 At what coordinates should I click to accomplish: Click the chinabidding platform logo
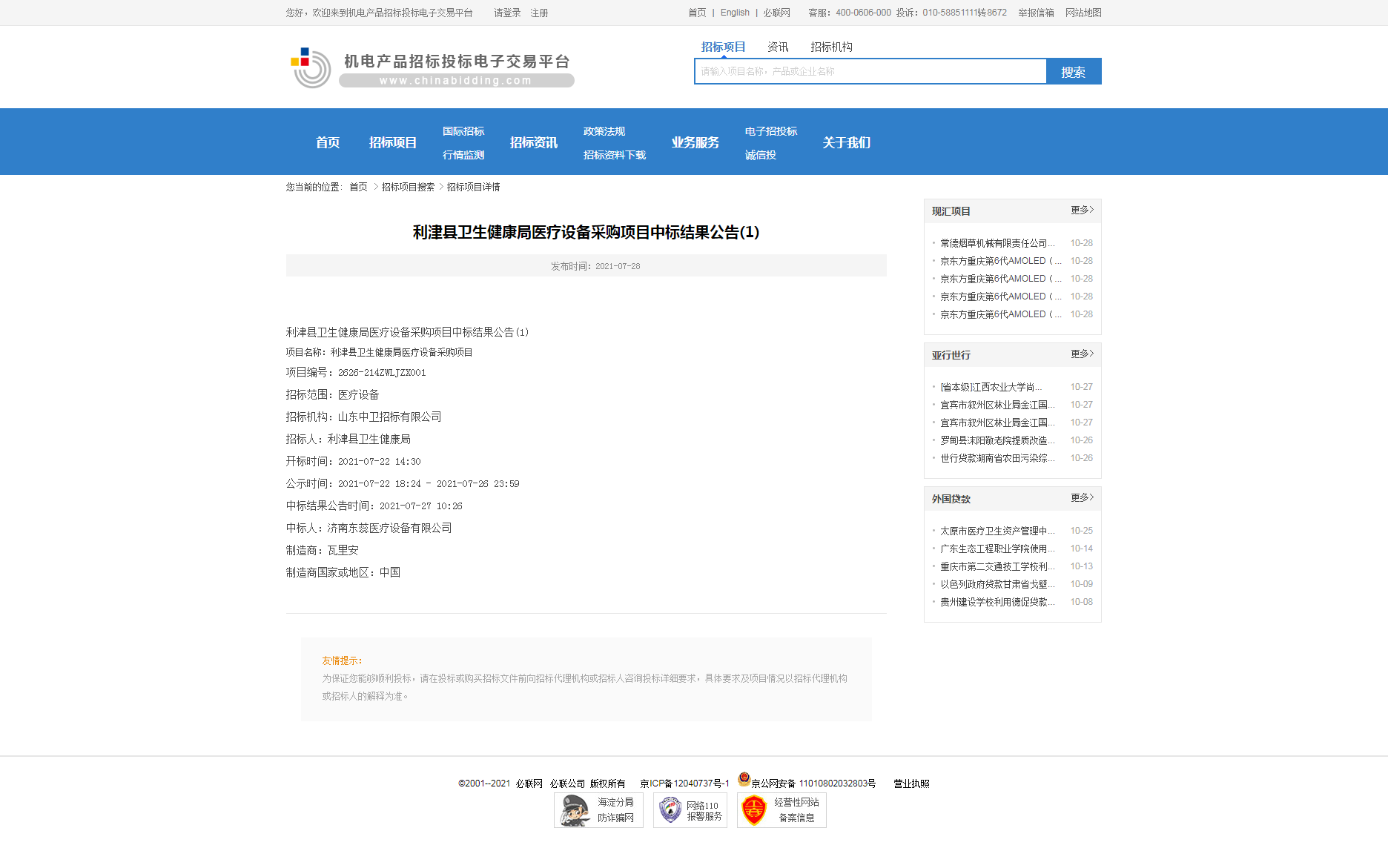click(429, 67)
